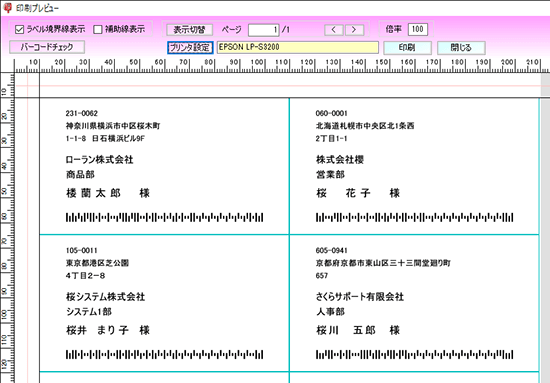Click the 印刷プレビュー app icon in the title bar
550x383 pixels.
click(x=7, y=8)
